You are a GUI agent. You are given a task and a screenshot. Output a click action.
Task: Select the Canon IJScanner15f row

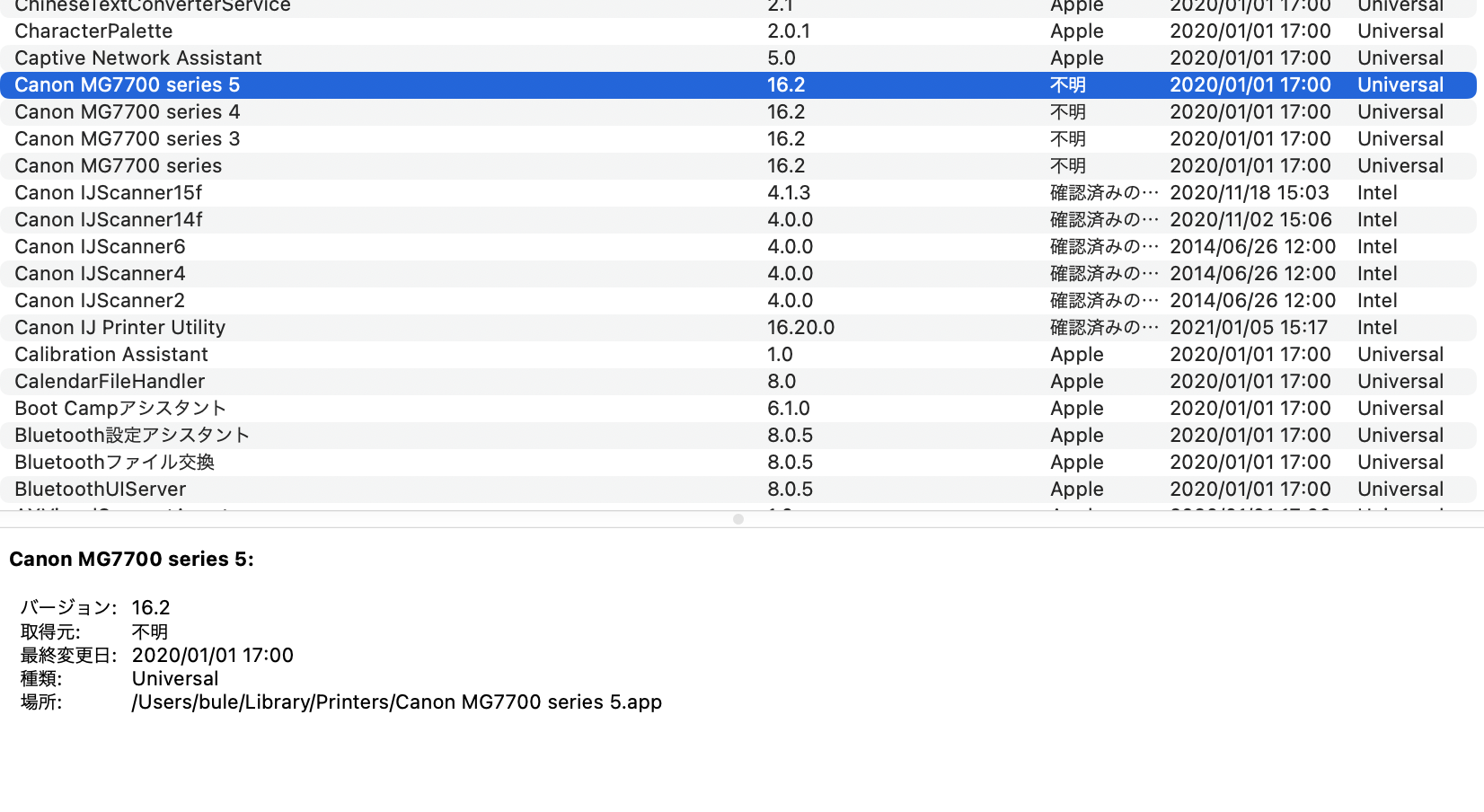738,193
